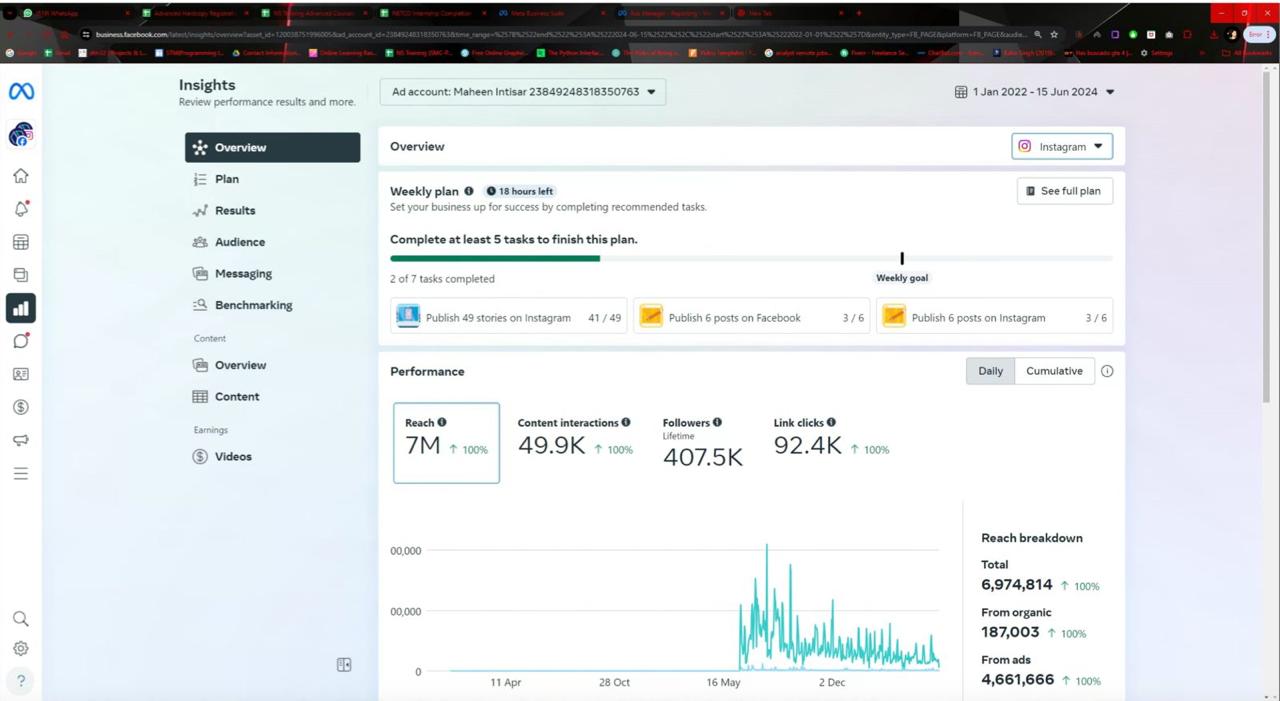Open the megaphone Ads icon

tap(20, 440)
